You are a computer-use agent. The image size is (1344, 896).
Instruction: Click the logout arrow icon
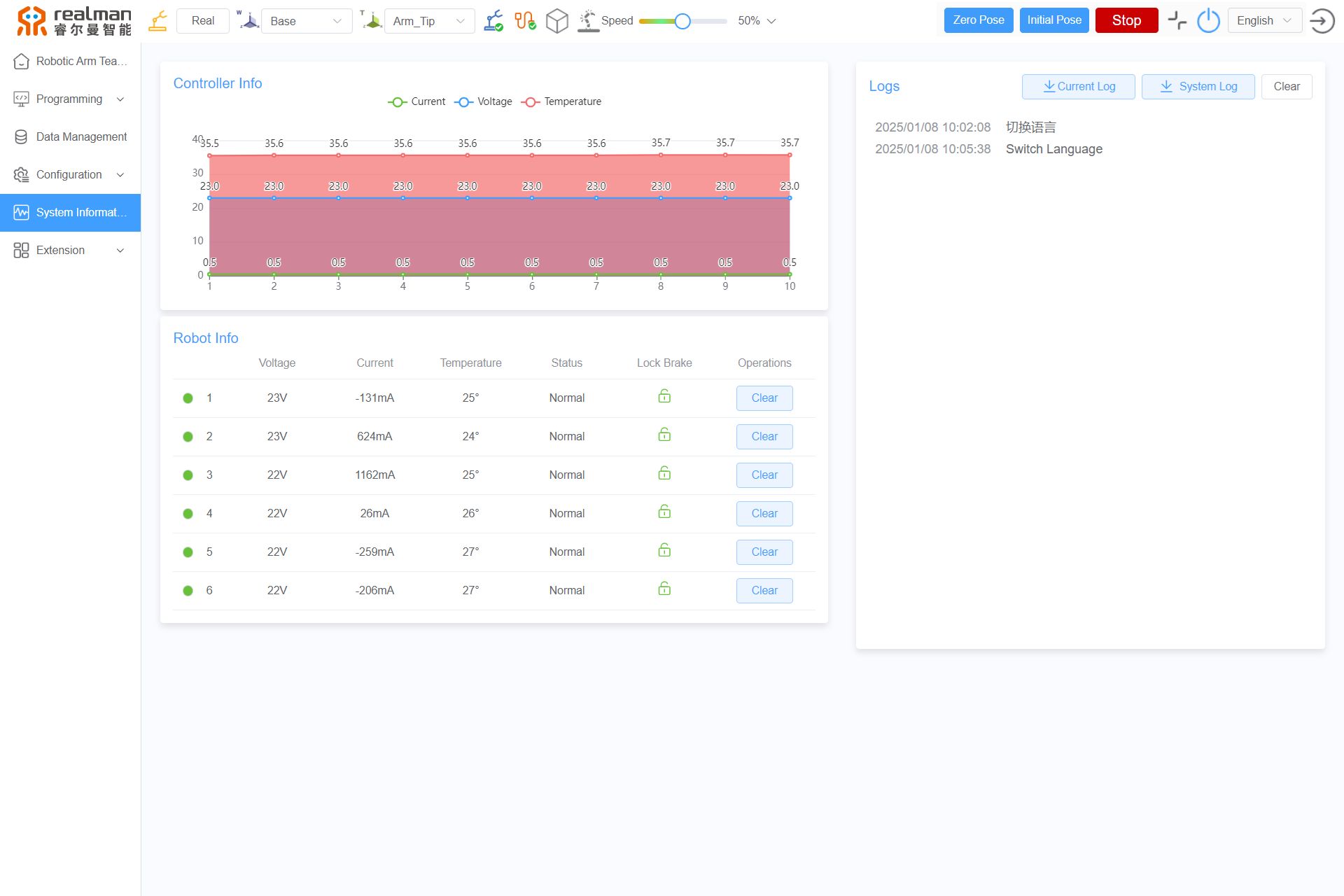click(x=1322, y=20)
